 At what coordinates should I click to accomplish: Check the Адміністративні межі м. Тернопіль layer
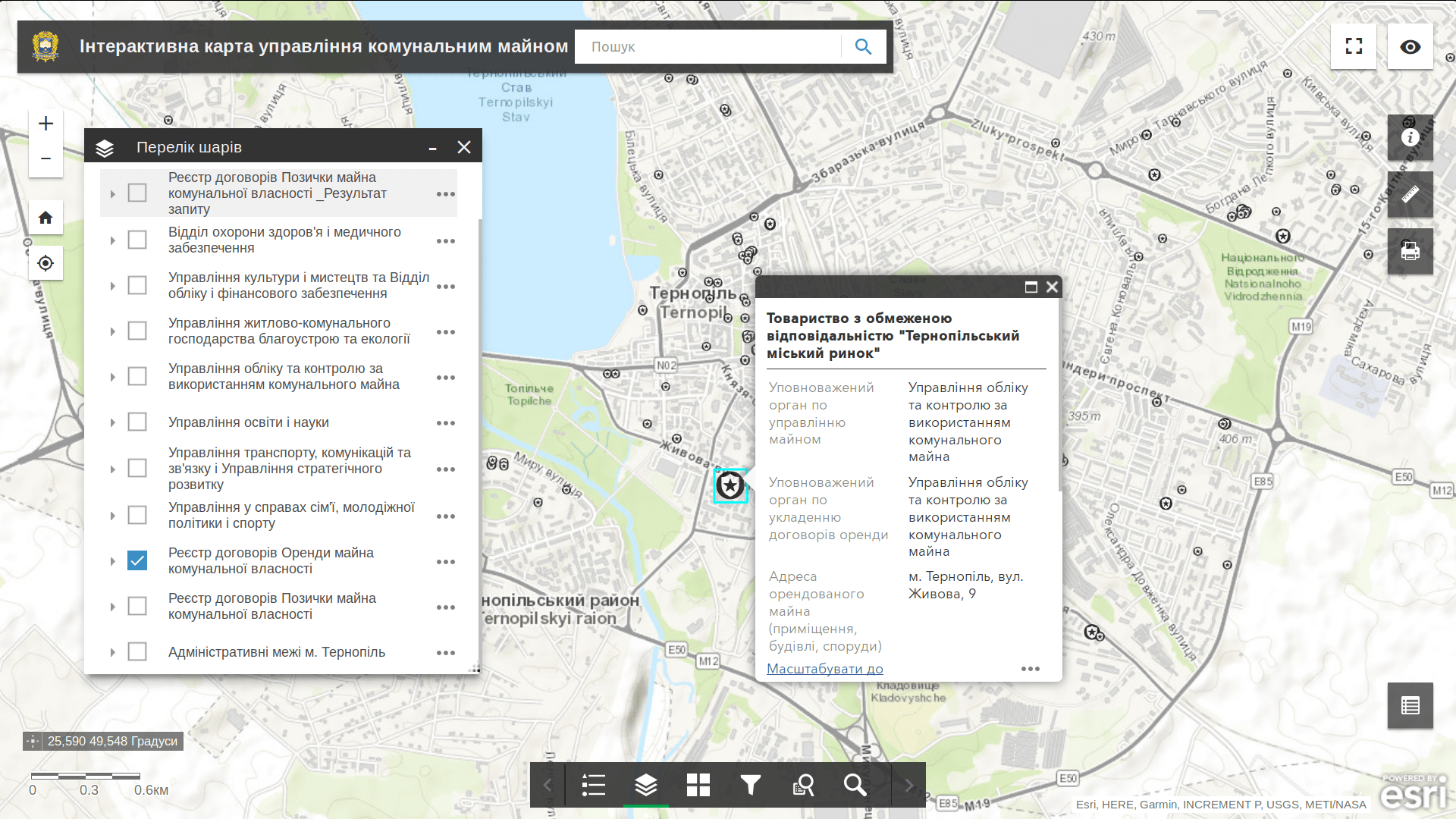(136, 652)
